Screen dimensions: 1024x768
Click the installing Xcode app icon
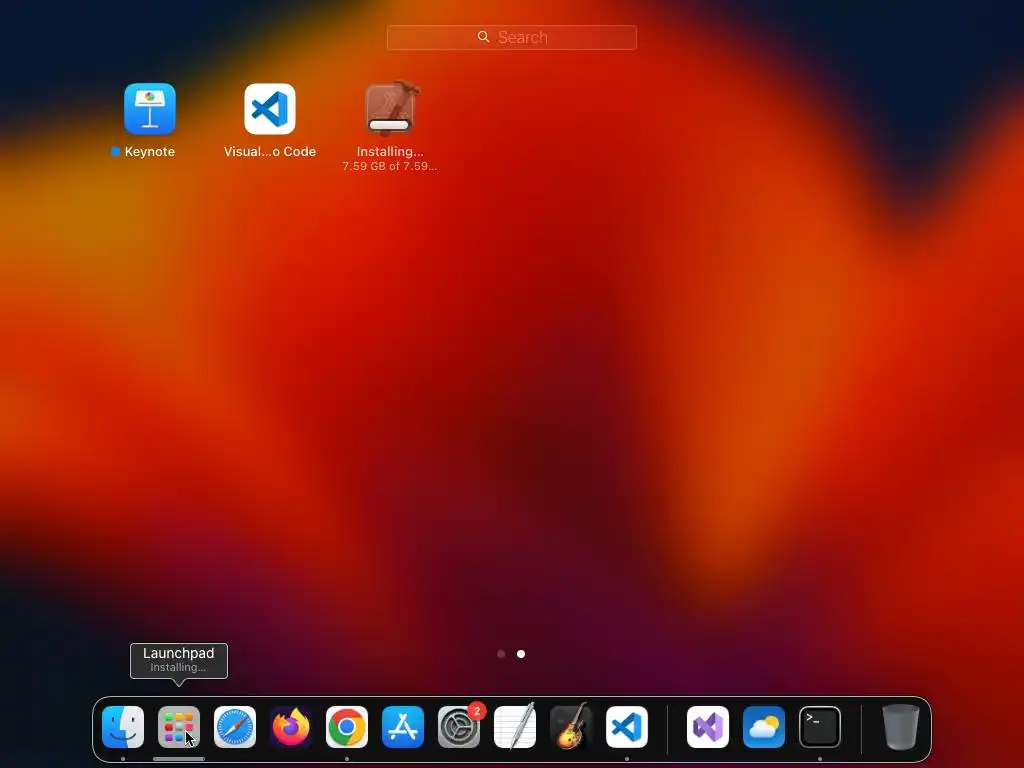click(390, 108)
